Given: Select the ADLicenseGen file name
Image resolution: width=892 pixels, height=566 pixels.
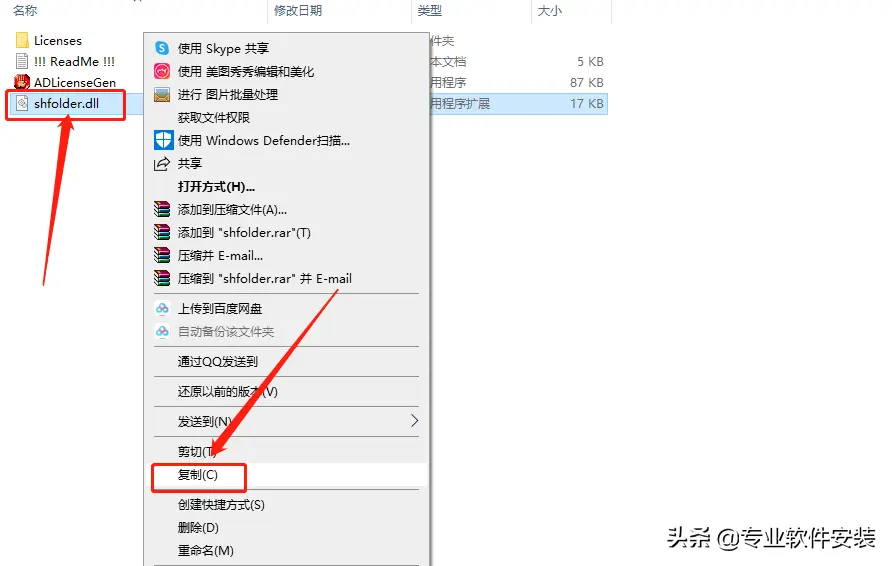Looking at the screenshot, I should 75,82.
